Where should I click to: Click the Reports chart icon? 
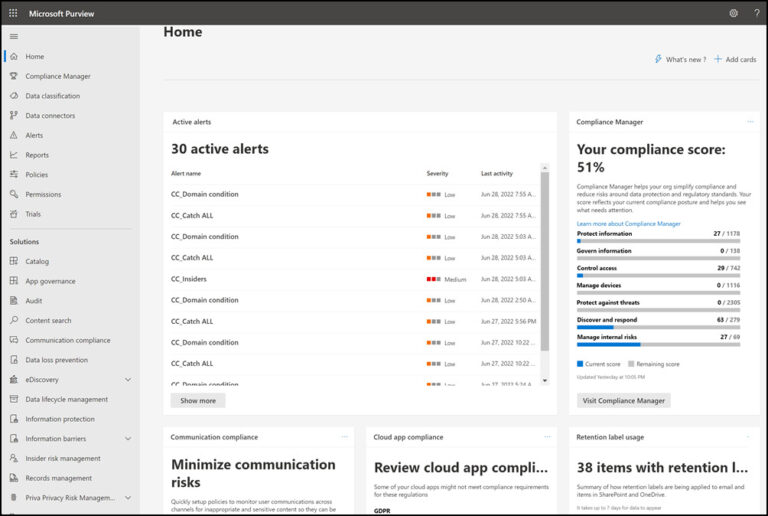14,155
